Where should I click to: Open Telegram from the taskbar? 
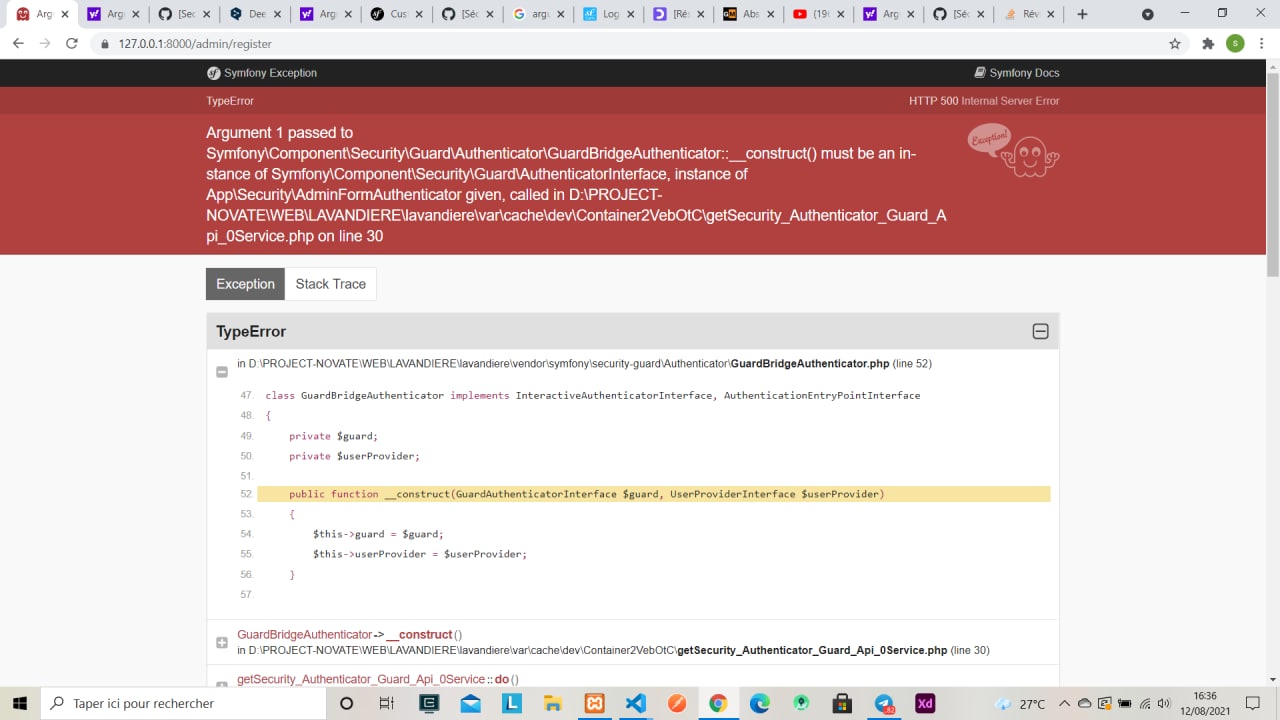[x=884, y=703]
